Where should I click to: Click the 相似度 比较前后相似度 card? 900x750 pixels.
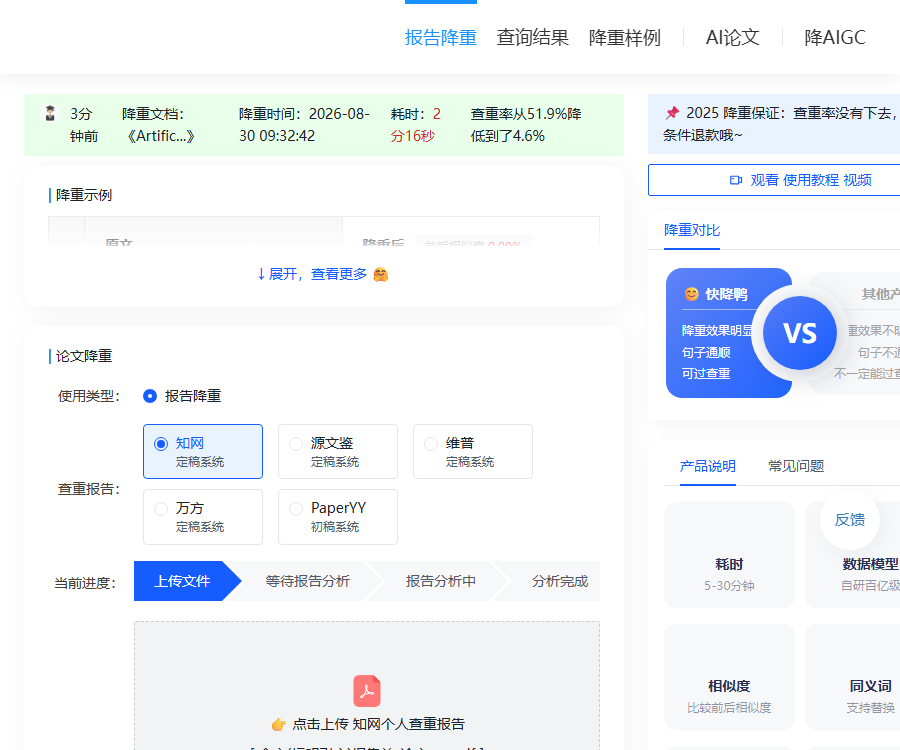(729, 677)
